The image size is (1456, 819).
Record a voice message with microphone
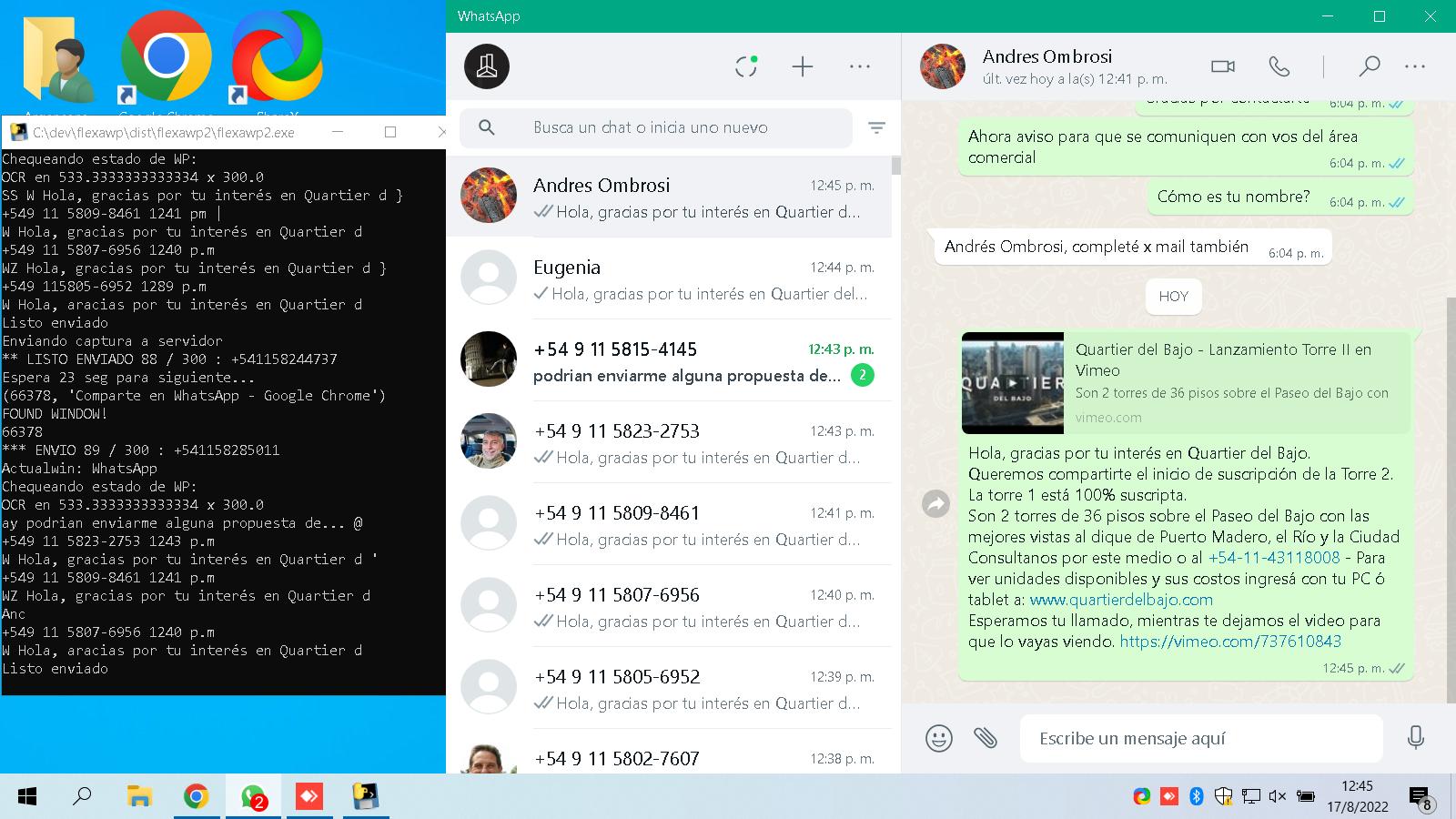(1415, 737)
